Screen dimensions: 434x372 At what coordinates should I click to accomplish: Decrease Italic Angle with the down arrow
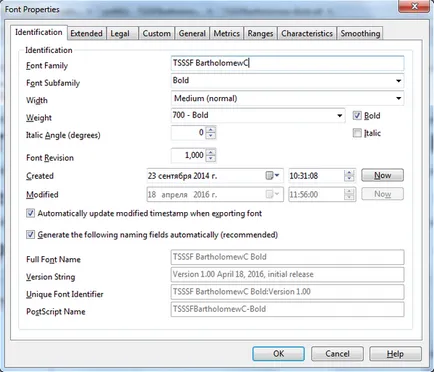(x=211, y=136)
